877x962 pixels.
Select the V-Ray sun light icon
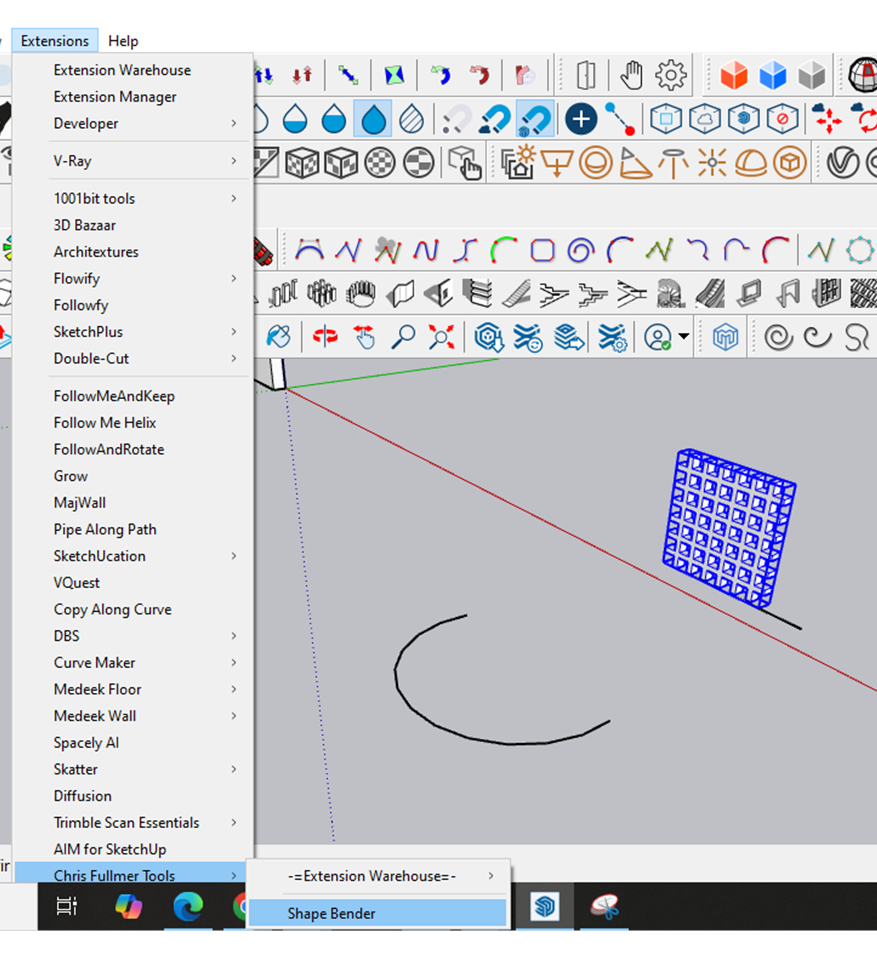click(519, 162)
